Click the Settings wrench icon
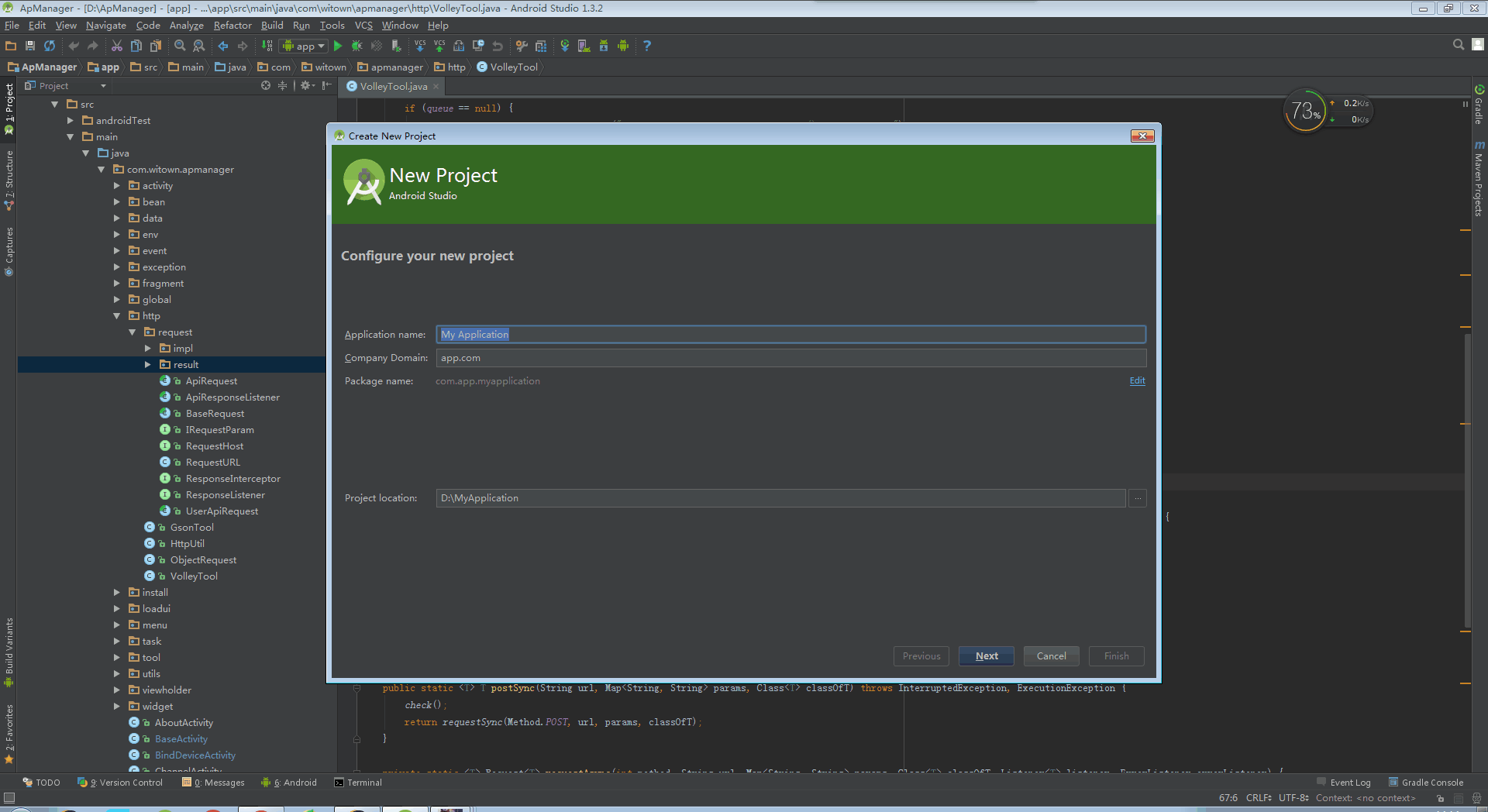 pos(522,46)
